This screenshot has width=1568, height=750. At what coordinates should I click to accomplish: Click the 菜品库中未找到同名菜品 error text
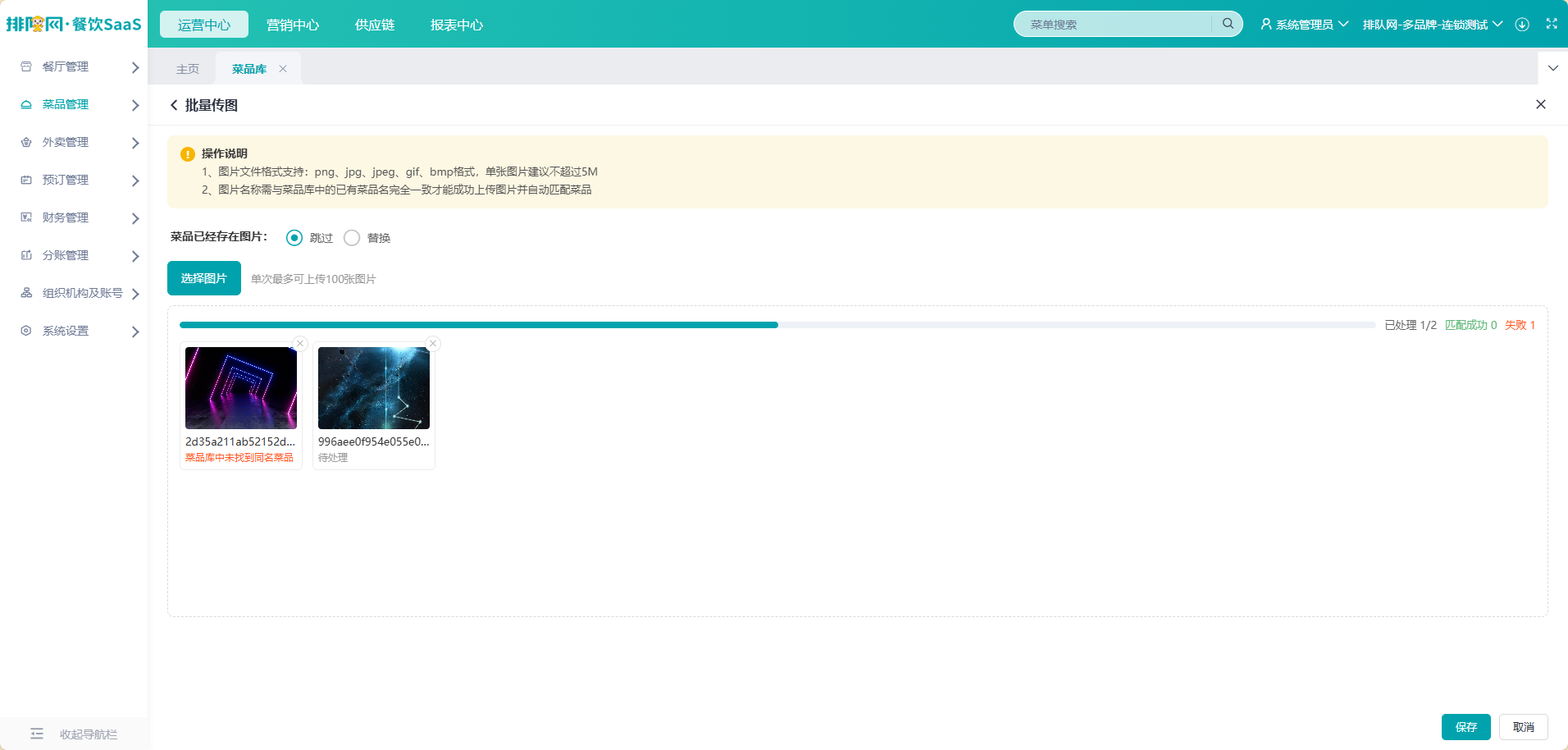point(239,457)
